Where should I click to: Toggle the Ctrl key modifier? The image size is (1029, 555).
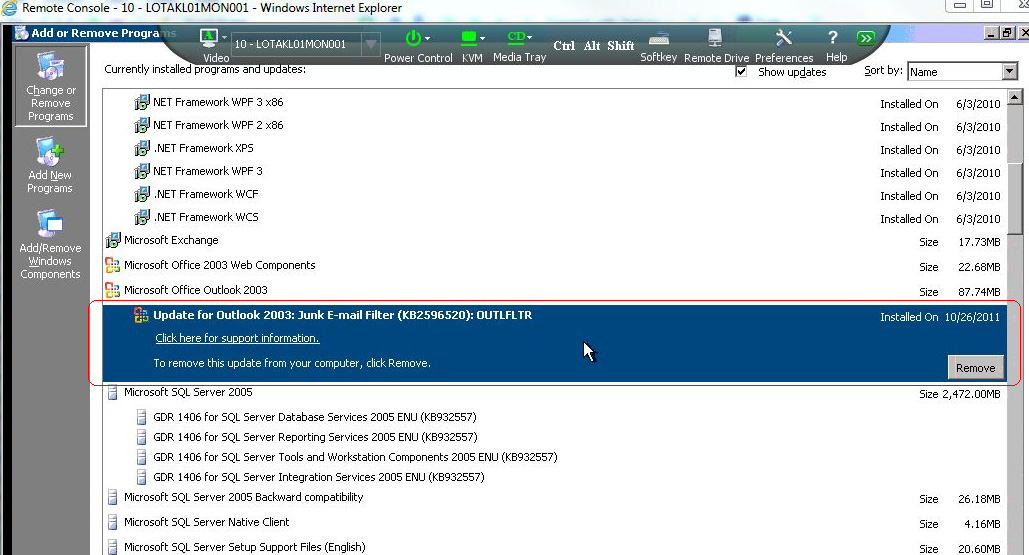click(564, 45)
